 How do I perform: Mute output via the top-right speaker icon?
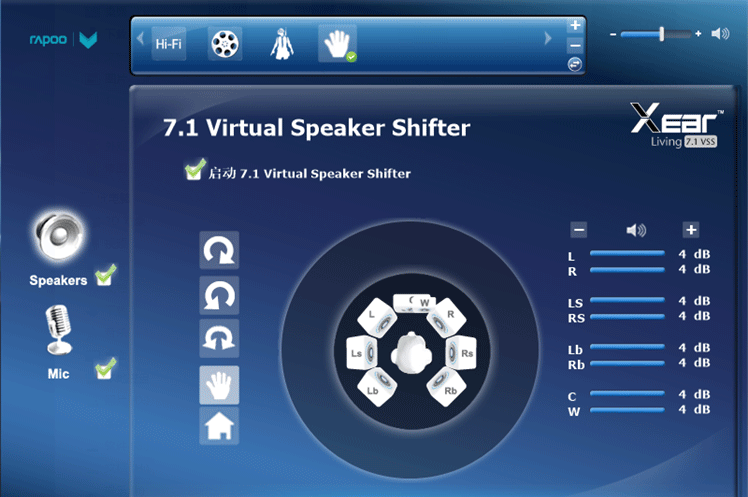click(x=720, y=33)
